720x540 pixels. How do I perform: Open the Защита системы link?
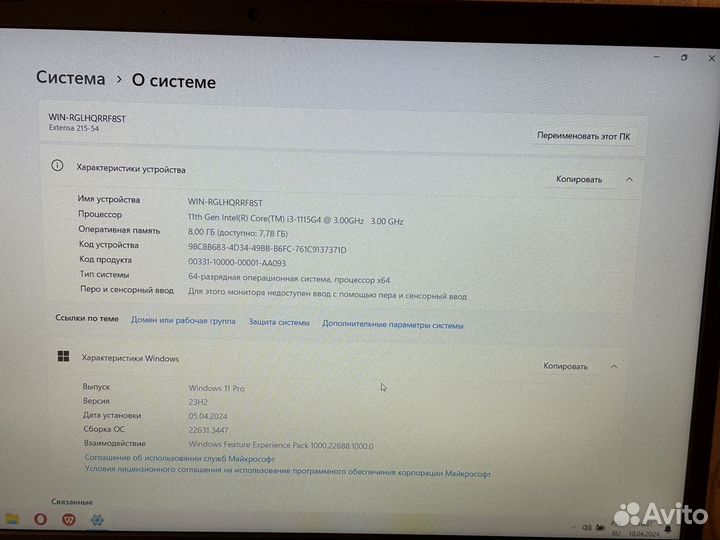tap(279, 322)
